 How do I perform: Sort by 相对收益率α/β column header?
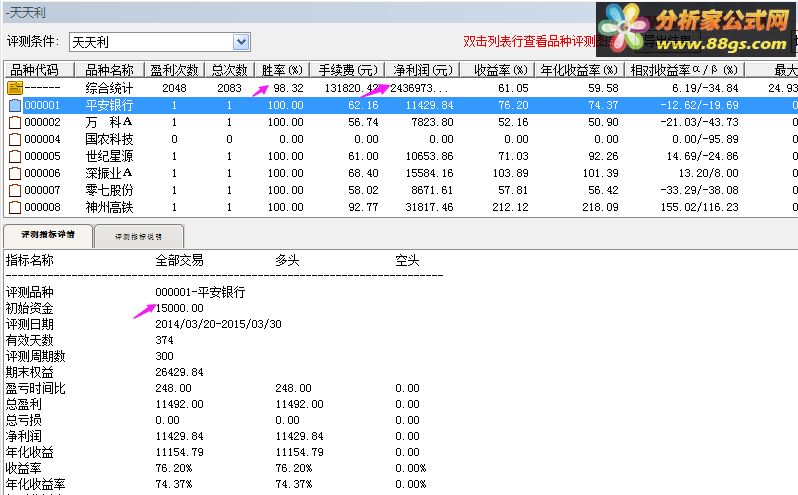685,70
